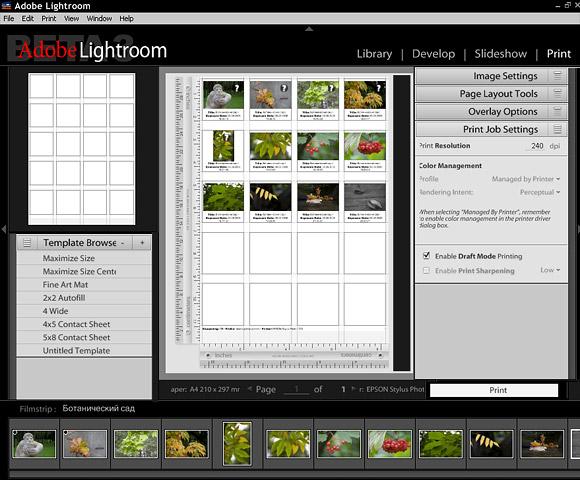This screenshot has width=580, height=480.
Task: Open the sharpening Low dropdown
Action: tap(550, 270)
